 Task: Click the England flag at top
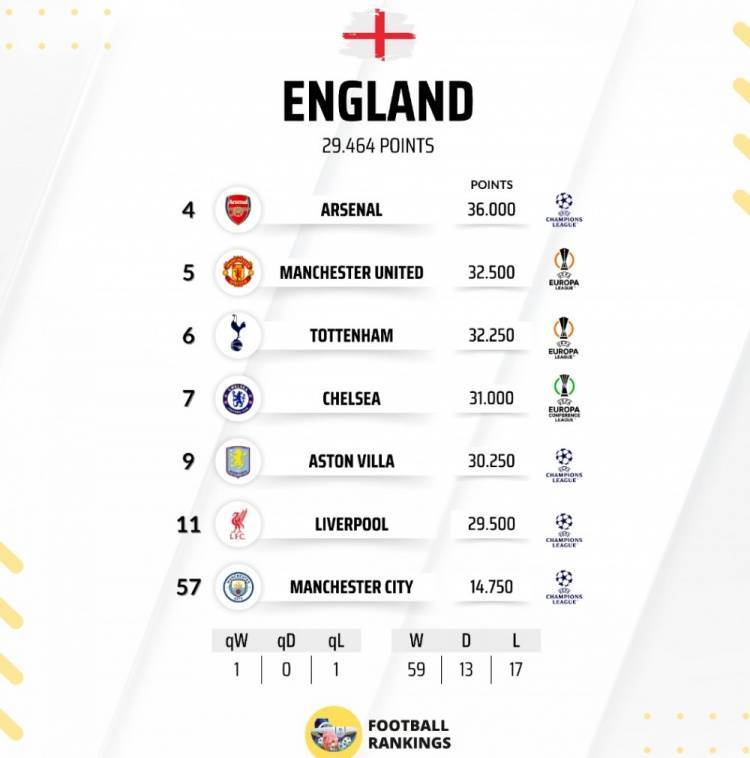pos(378,35)
